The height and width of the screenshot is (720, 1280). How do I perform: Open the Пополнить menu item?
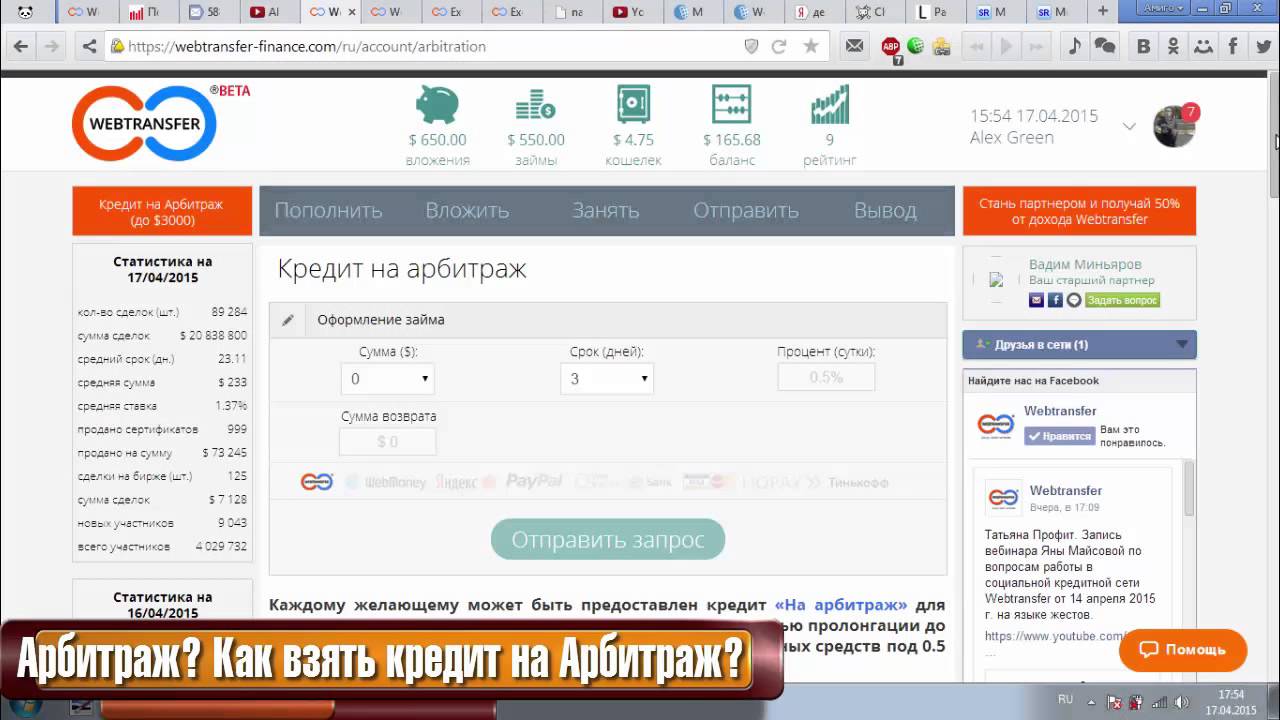328,211
